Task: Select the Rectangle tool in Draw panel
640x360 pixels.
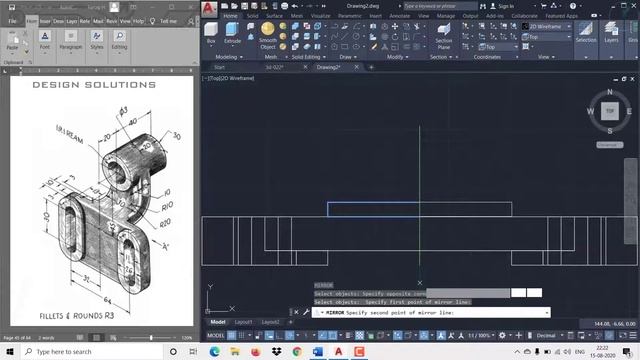Action: pyautogui.click(x=345, y=47)
